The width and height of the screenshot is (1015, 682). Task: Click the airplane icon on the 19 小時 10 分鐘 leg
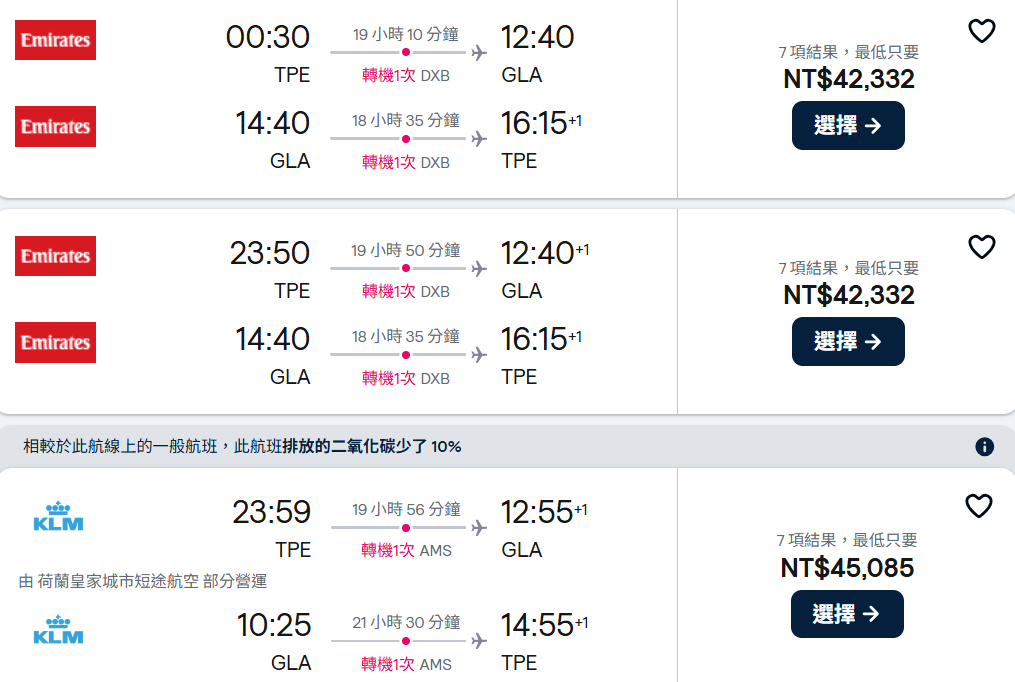click(x=479, y=52)
